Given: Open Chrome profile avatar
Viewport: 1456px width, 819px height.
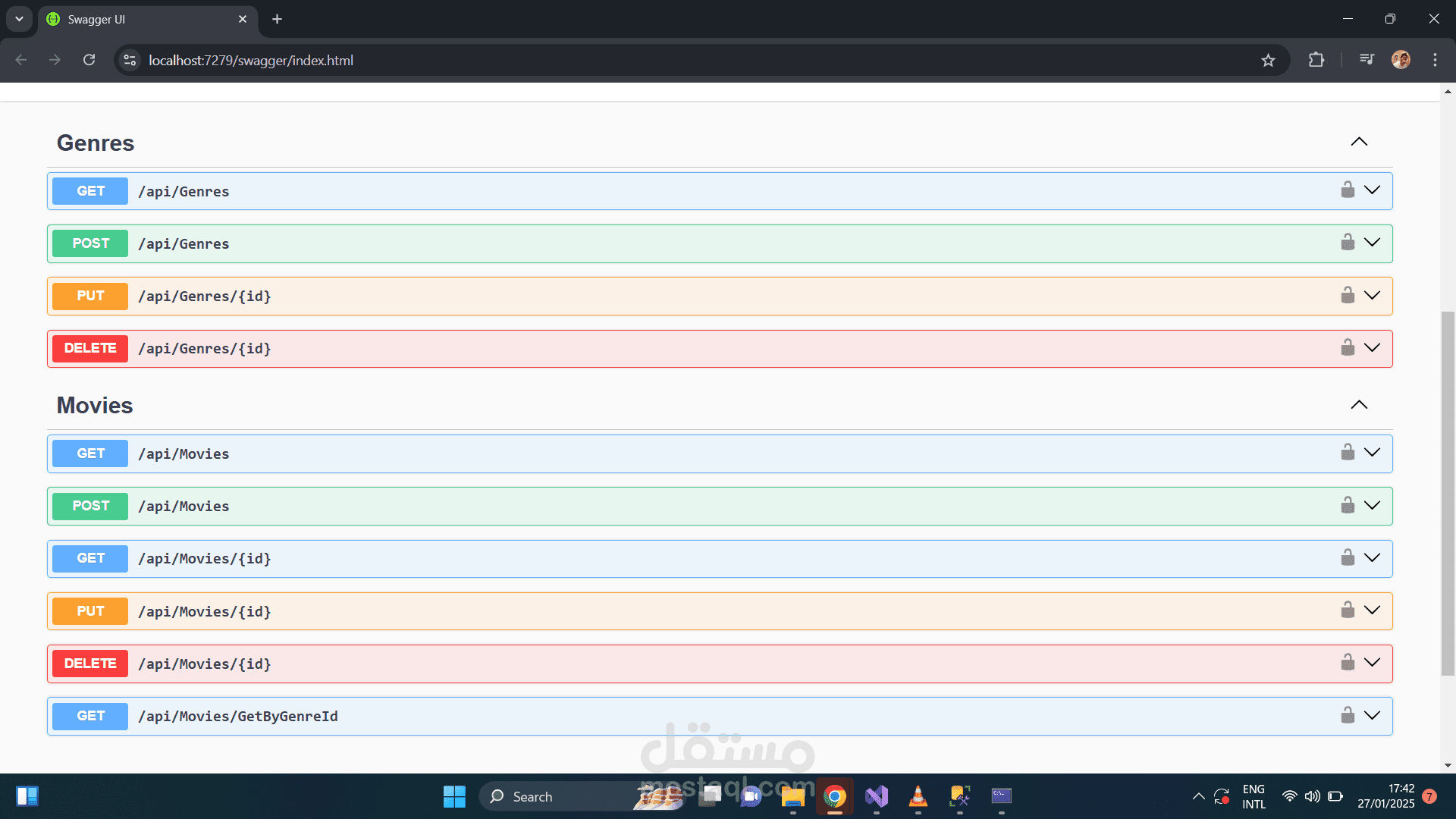Looking at the screenshot, I should click(x=1401, y=60).
